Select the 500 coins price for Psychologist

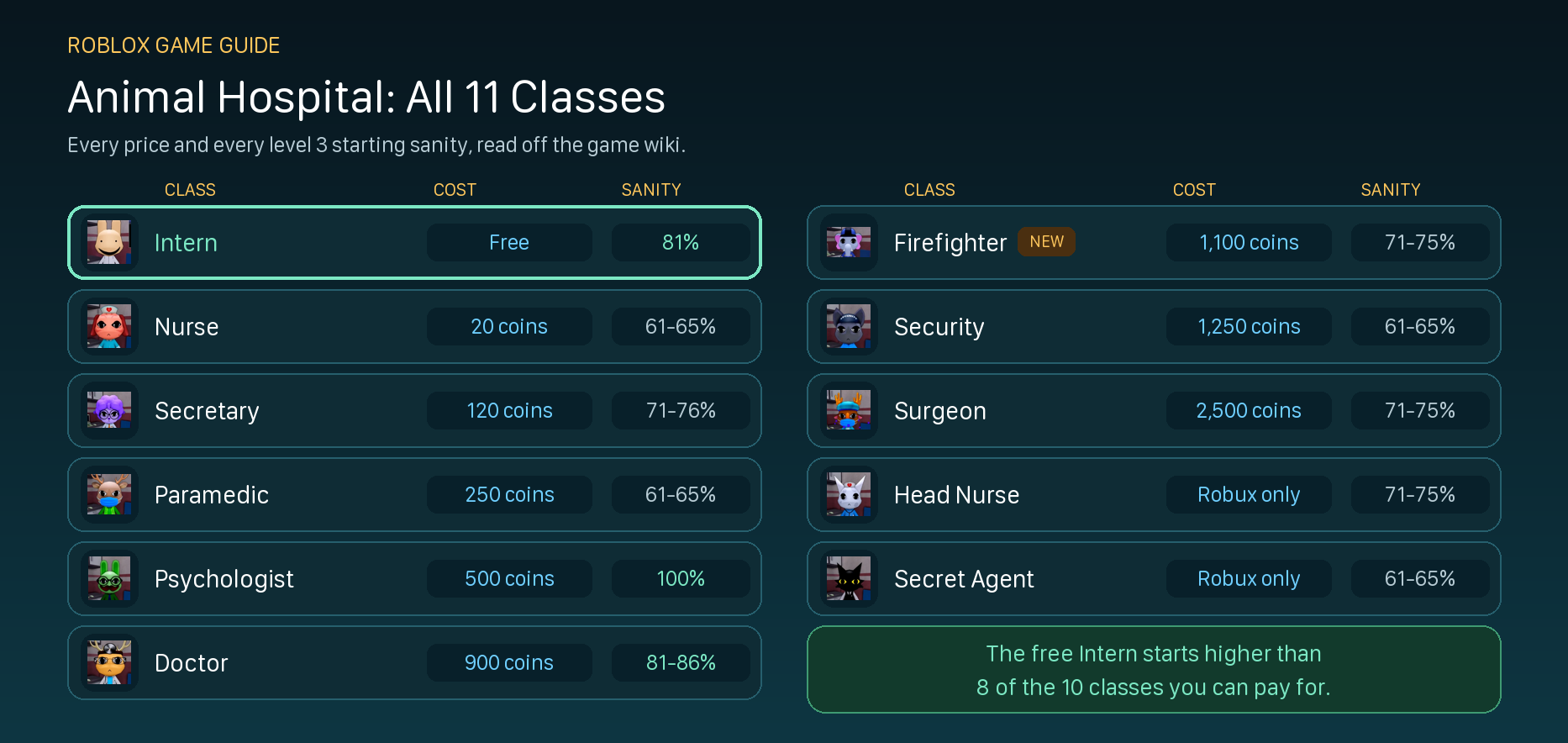tap(509, 578)
